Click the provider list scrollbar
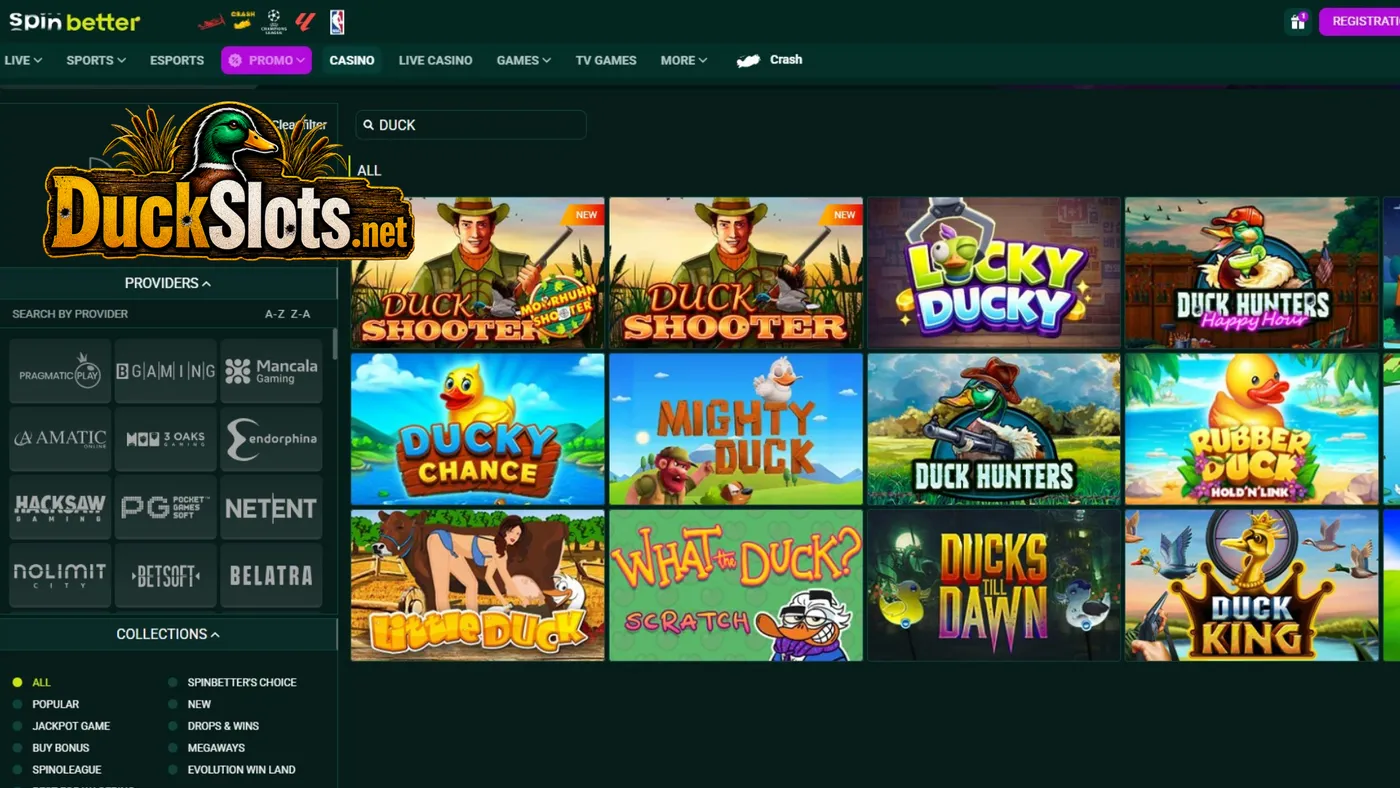Viewport: 1400px width, 788px height. [x=335, y=344]
